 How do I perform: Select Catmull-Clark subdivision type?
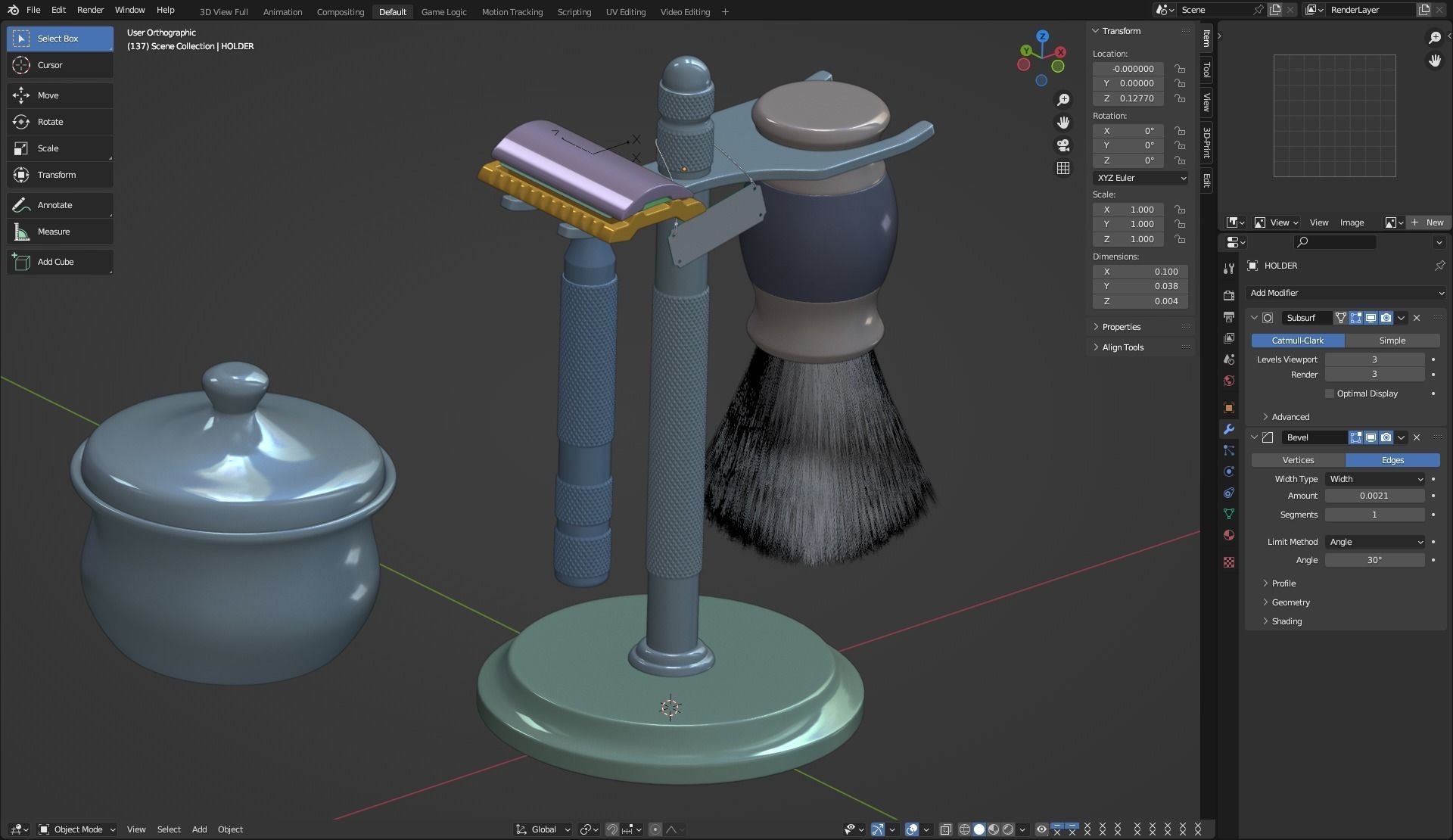pyautogui.click(x=1297, y=341)
